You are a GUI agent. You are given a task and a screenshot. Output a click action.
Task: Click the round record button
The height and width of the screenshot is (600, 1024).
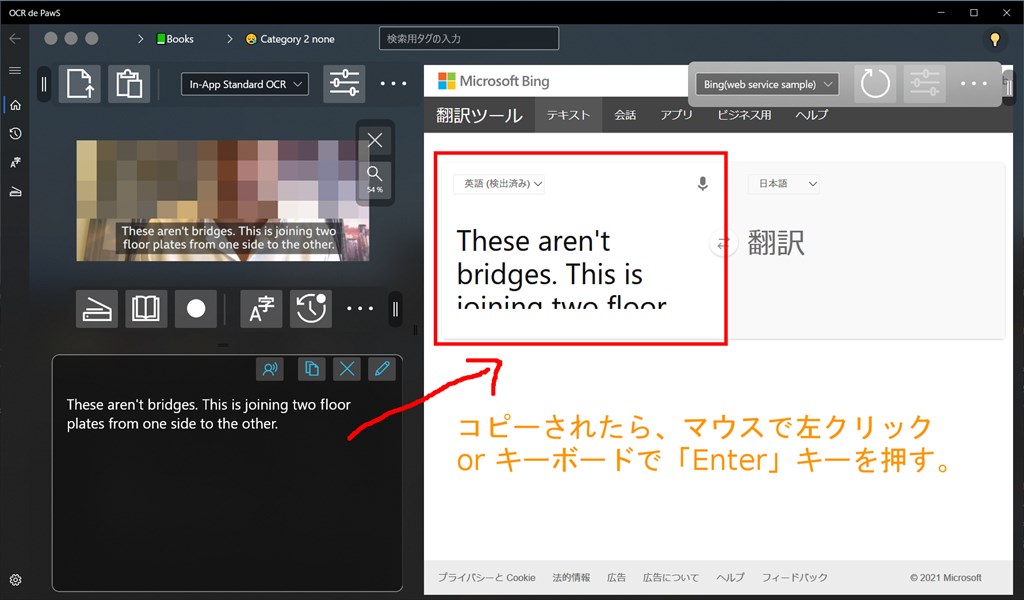click(196, 309)
